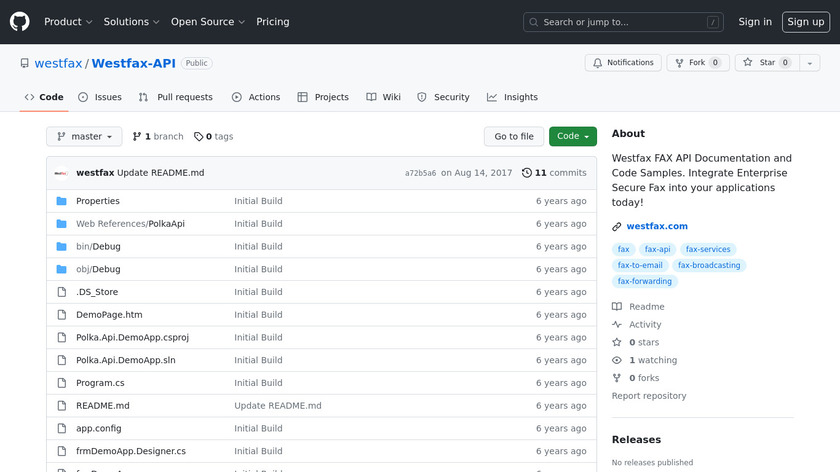Open the PolkaApi folder name
The height and width of the screenshot is (472, 840).
(x=167, y=224)
